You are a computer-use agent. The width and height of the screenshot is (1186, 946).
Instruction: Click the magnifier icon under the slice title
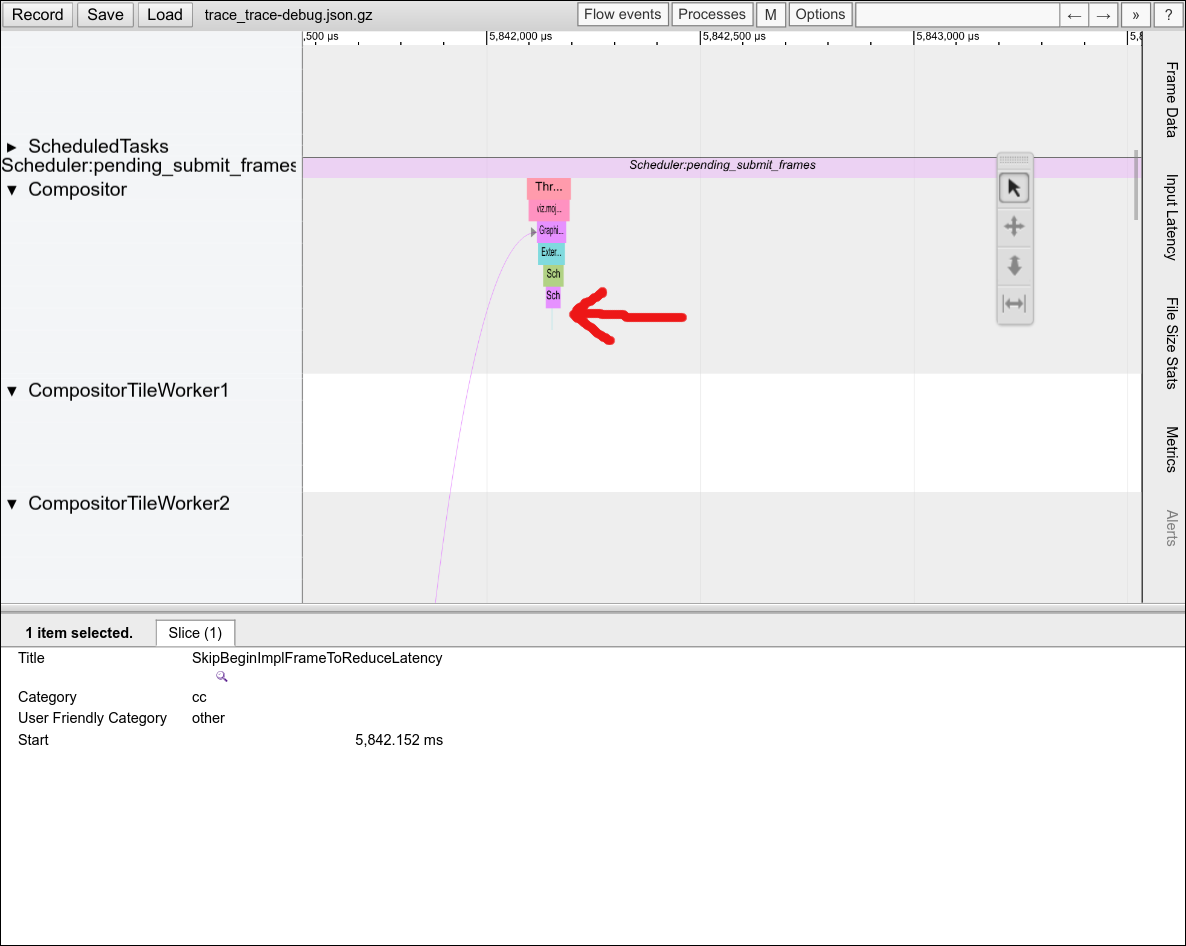click(x=222, y=677)
